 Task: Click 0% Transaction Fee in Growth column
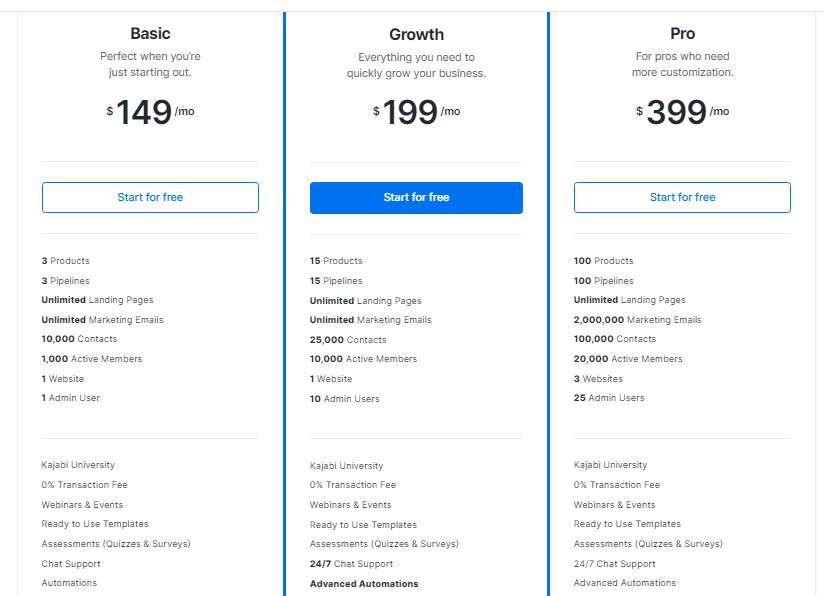point(353,485)
